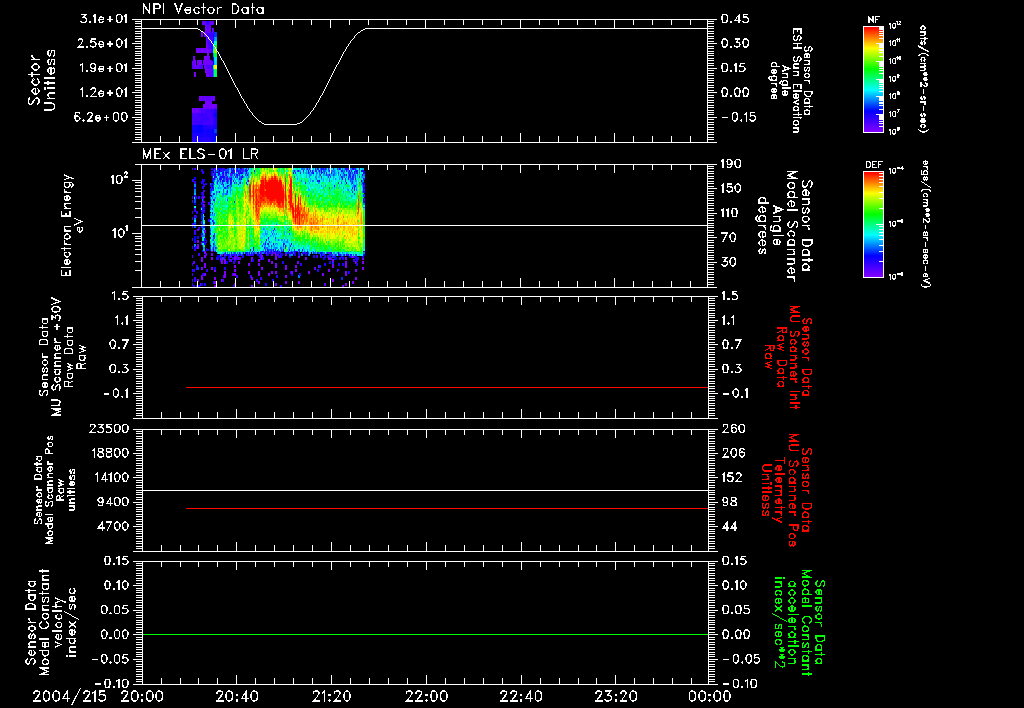Image resolution: width=1024 pixels, height=708 pixels.
Task: Click the red "MU Scanner Inh Raw Data" label
Action: tap(788, 357)
